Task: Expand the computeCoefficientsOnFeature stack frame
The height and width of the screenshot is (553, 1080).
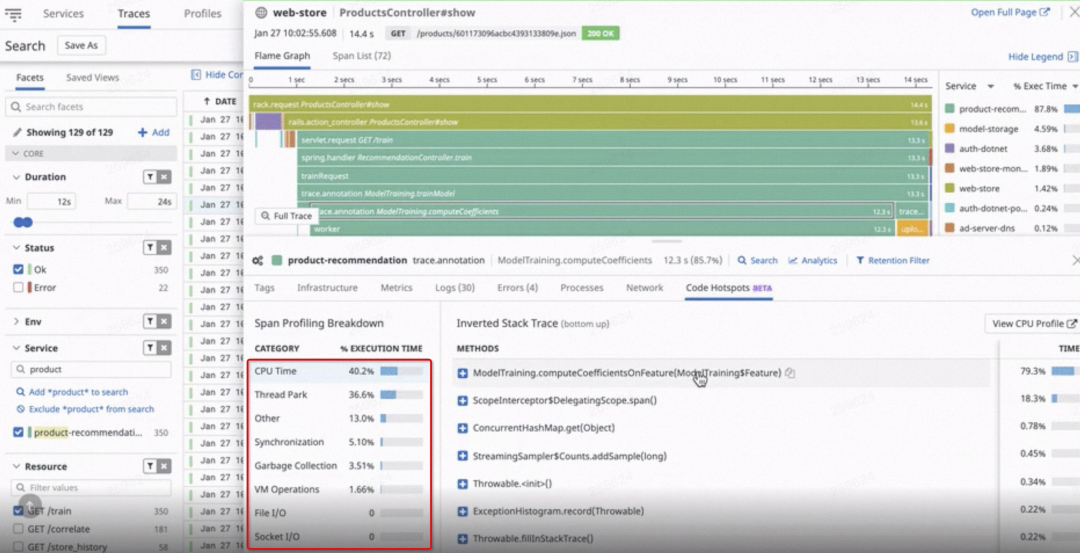Action: click(463, 373)
